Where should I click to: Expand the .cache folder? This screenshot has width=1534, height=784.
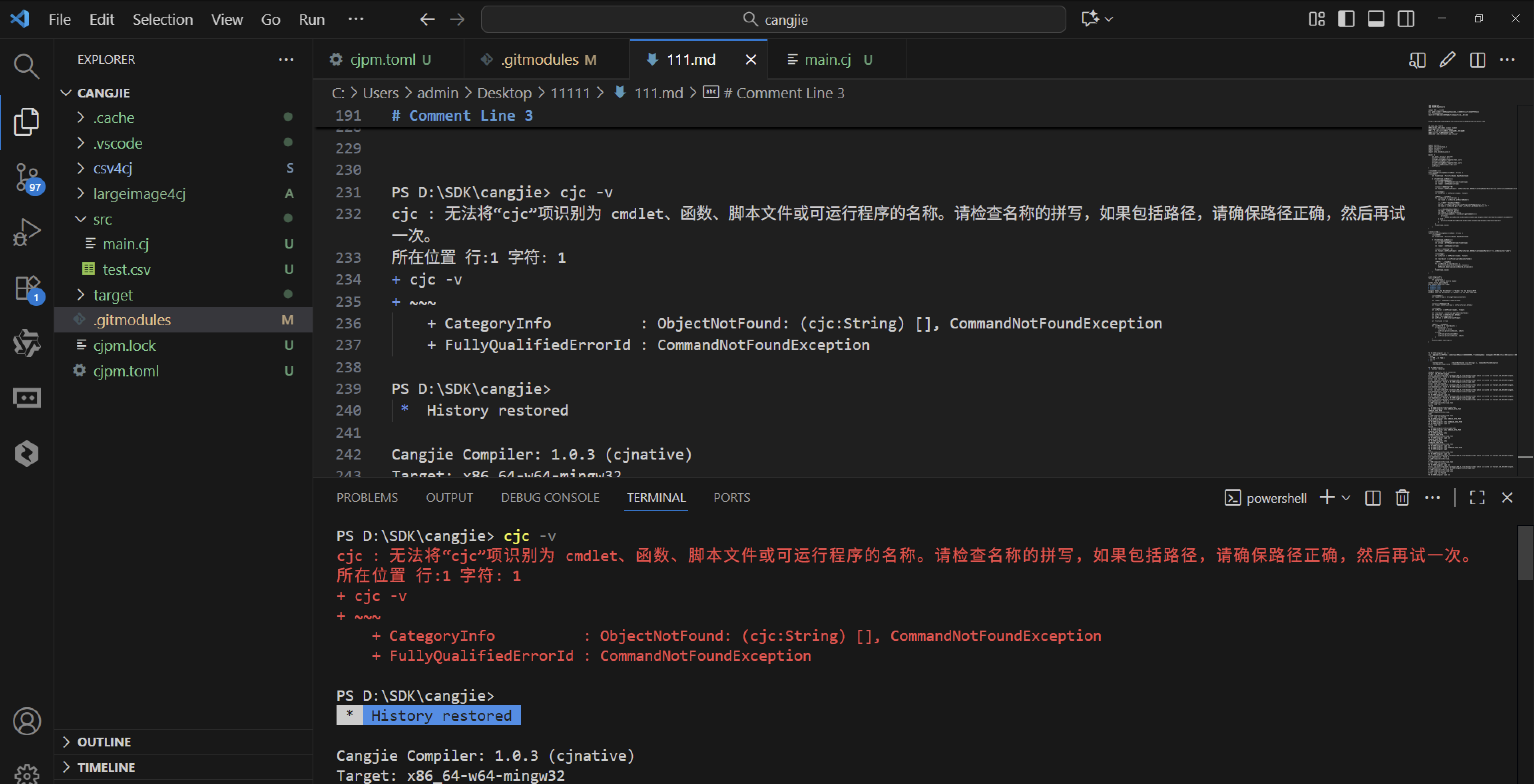pyautogui.click(x=114, y=118)
